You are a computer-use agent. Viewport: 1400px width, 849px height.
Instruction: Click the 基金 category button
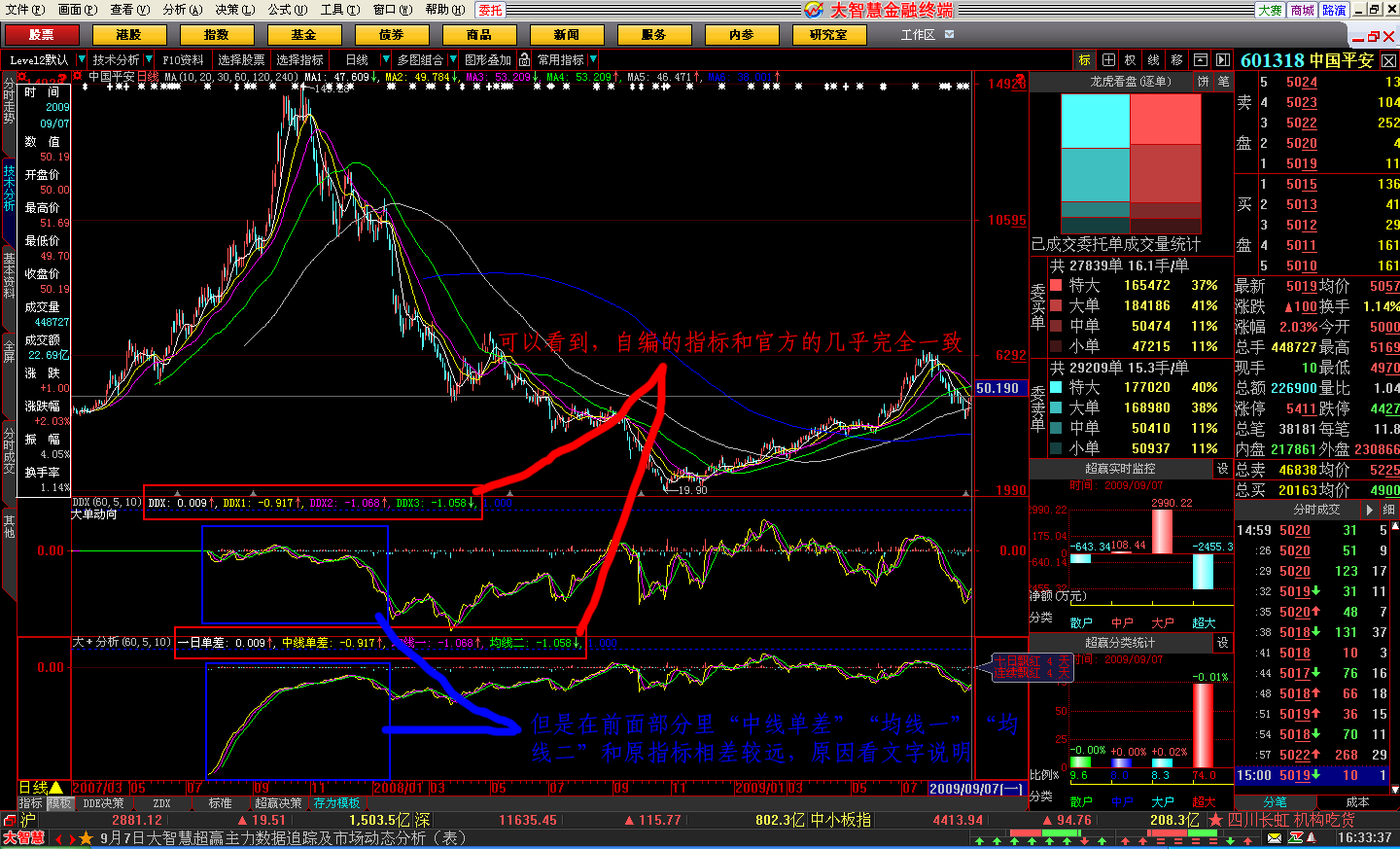click(x=304, y=35)
